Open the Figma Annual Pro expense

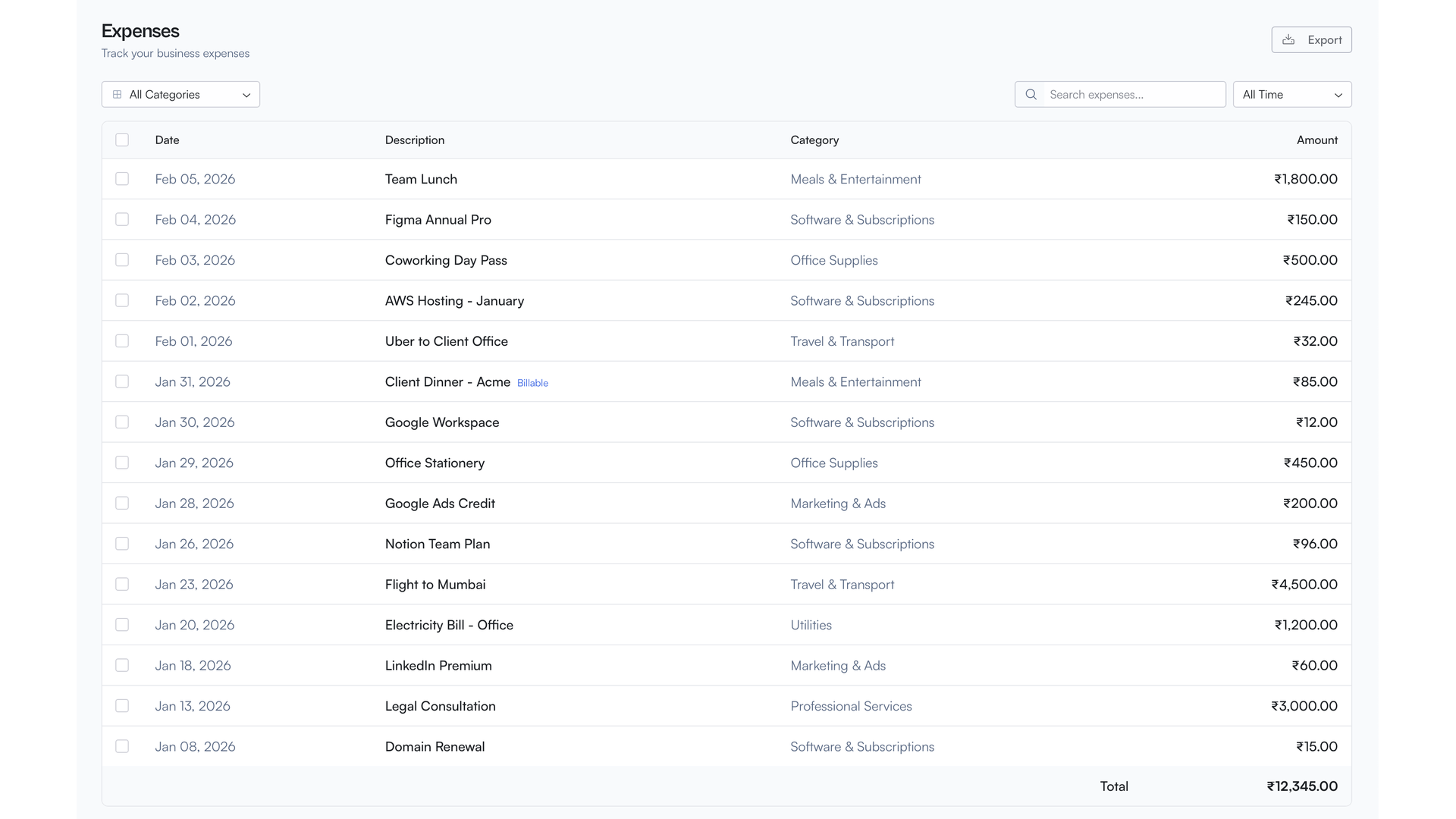point(438,220)
